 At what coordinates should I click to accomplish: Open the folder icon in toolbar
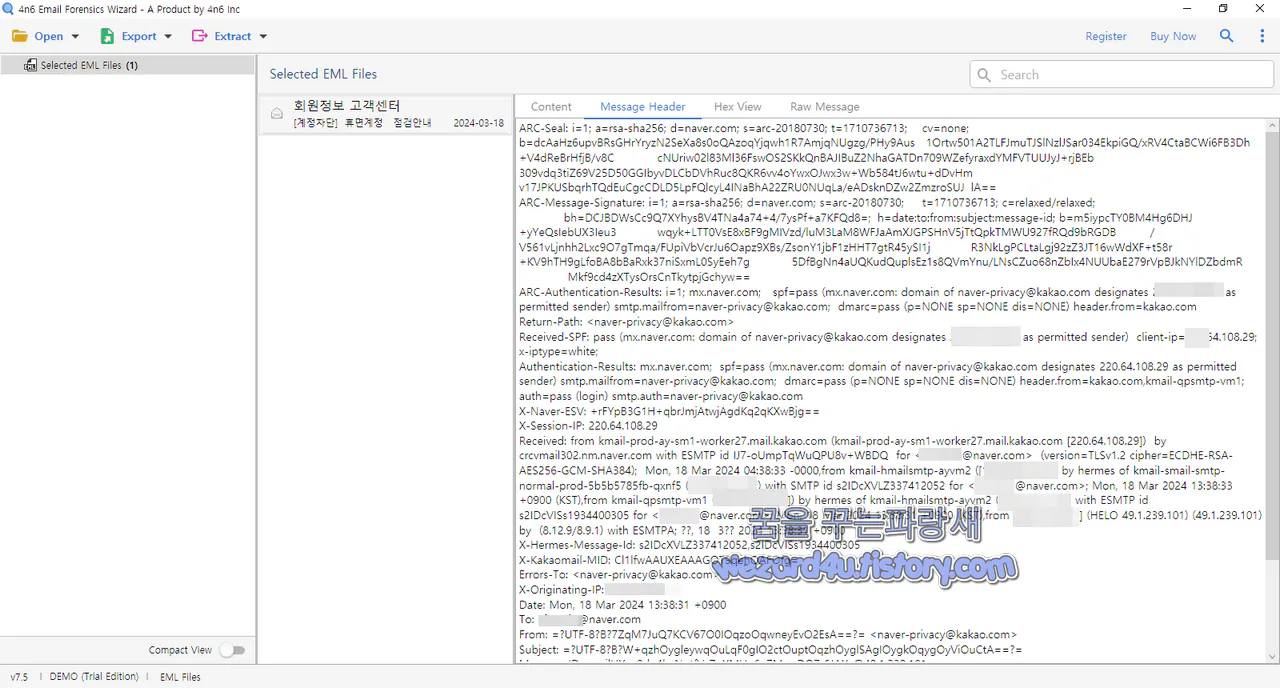tap(20, 36)
